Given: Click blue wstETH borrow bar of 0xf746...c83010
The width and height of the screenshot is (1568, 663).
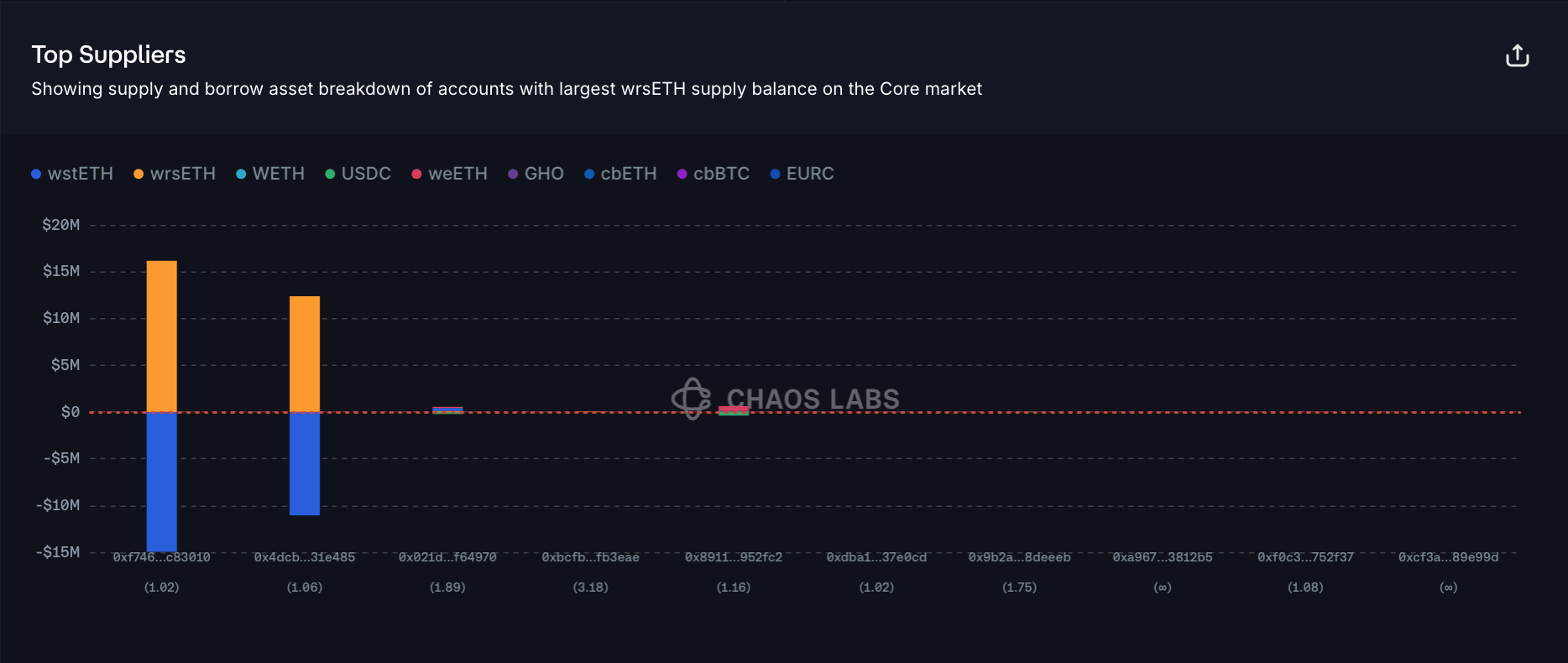Looking at the screenshot, I should click(162, 481).
